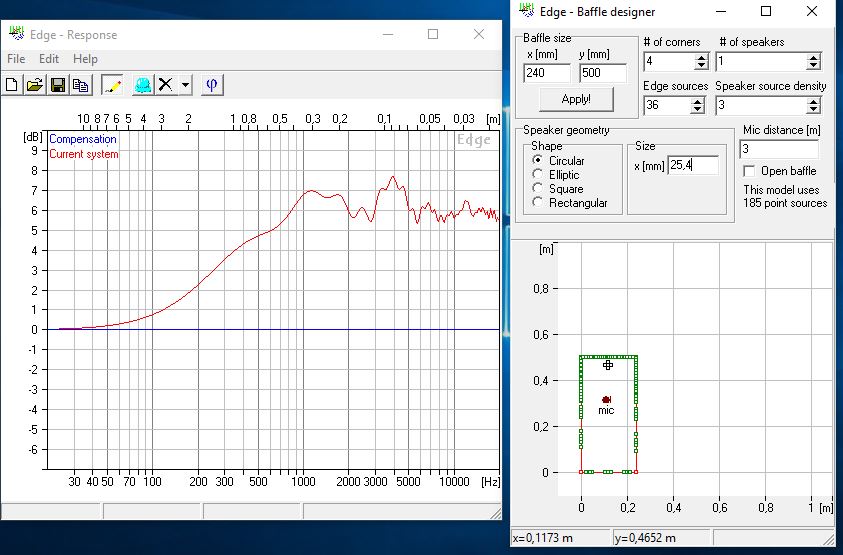Toggle phase display with the phi icon

(211, 85)
